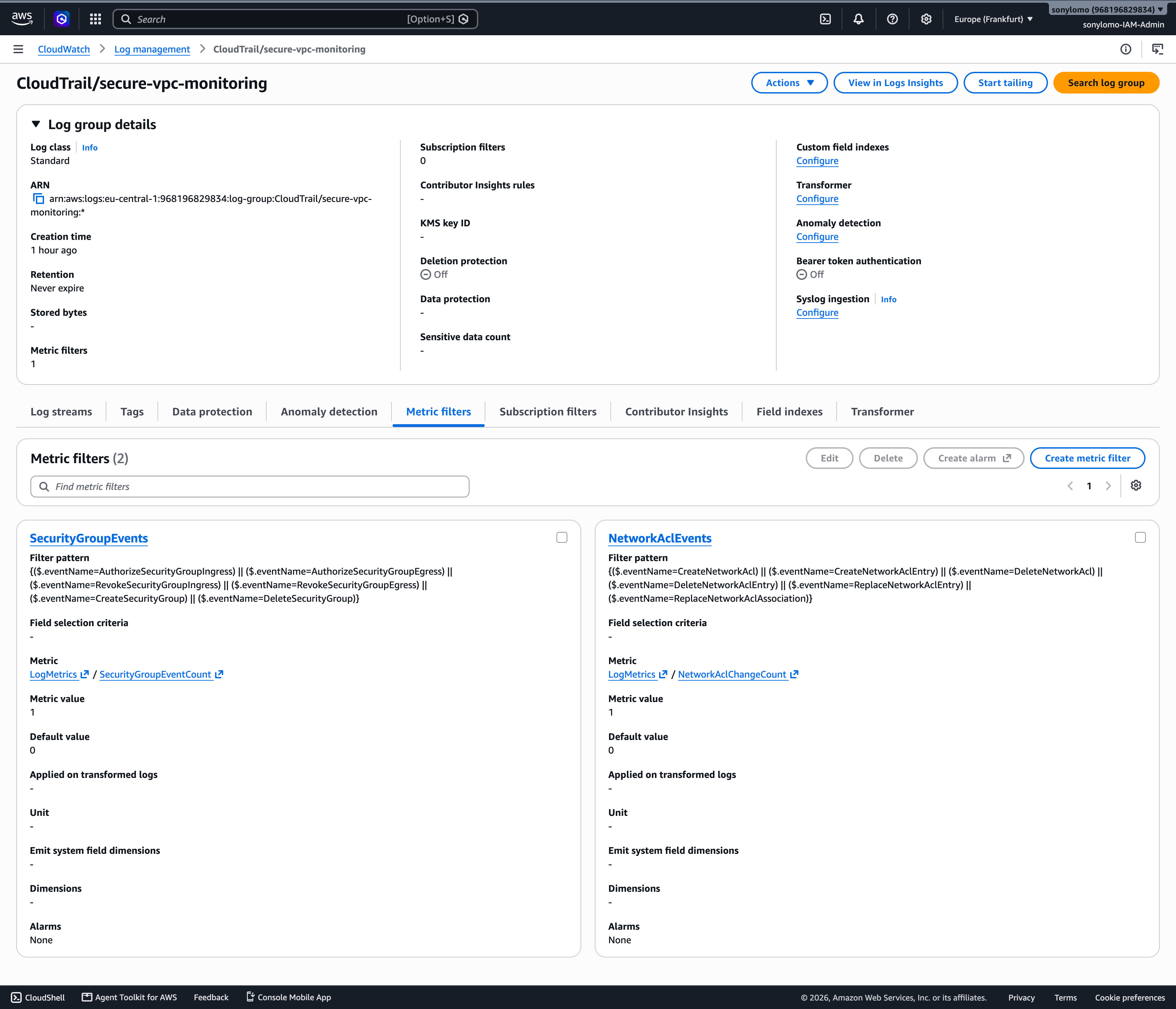Switch to the Anomaly detection tab
This screenshot has height=1009, width=1176.
329,412
